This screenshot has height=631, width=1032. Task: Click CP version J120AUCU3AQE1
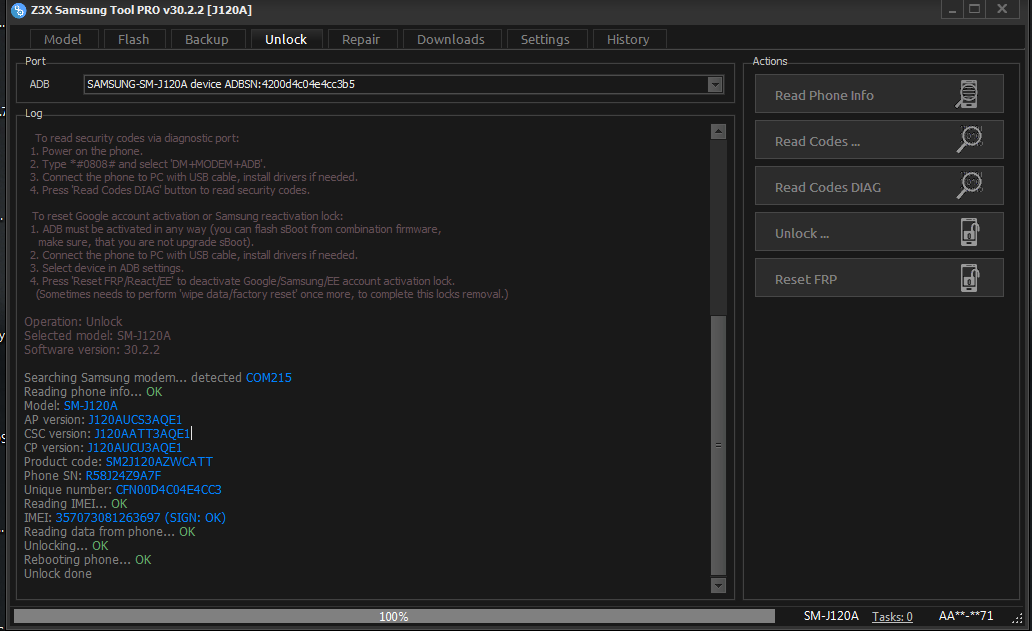(x=135, y=448)
